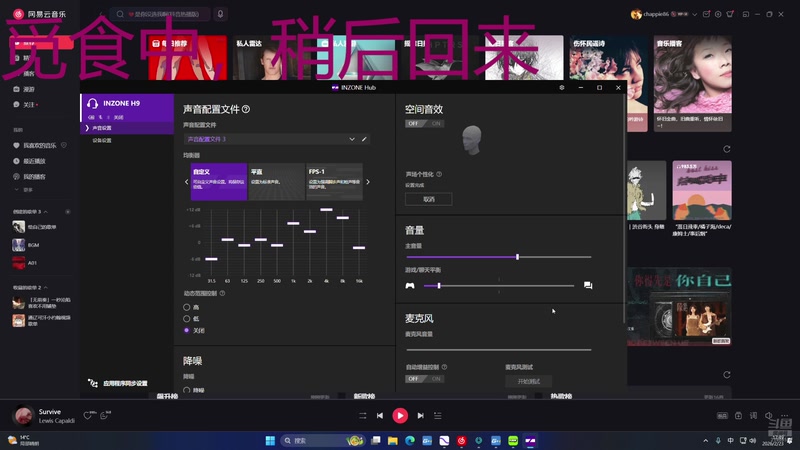
Task: Select the 平直 equalizer preset
Action: [276, 182]
